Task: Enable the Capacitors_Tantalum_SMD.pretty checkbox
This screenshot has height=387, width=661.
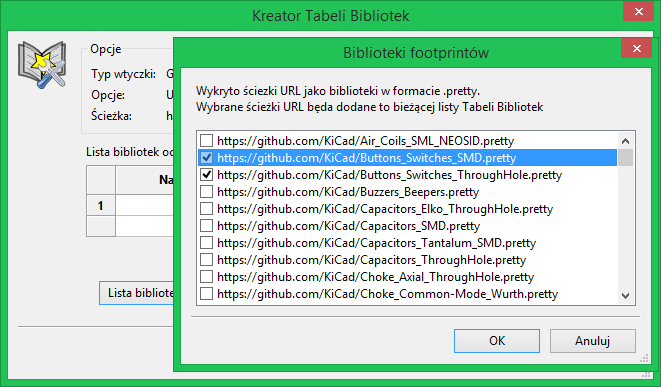Action: coord(206,242)
